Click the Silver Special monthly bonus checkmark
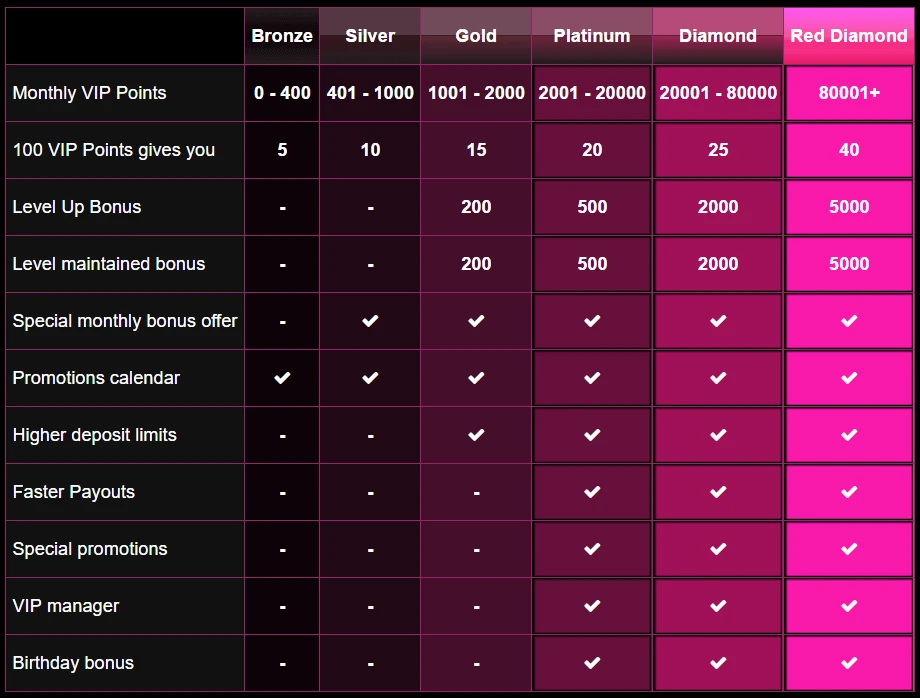This screenshot has height=698, width=920. [x=370, y=321]
